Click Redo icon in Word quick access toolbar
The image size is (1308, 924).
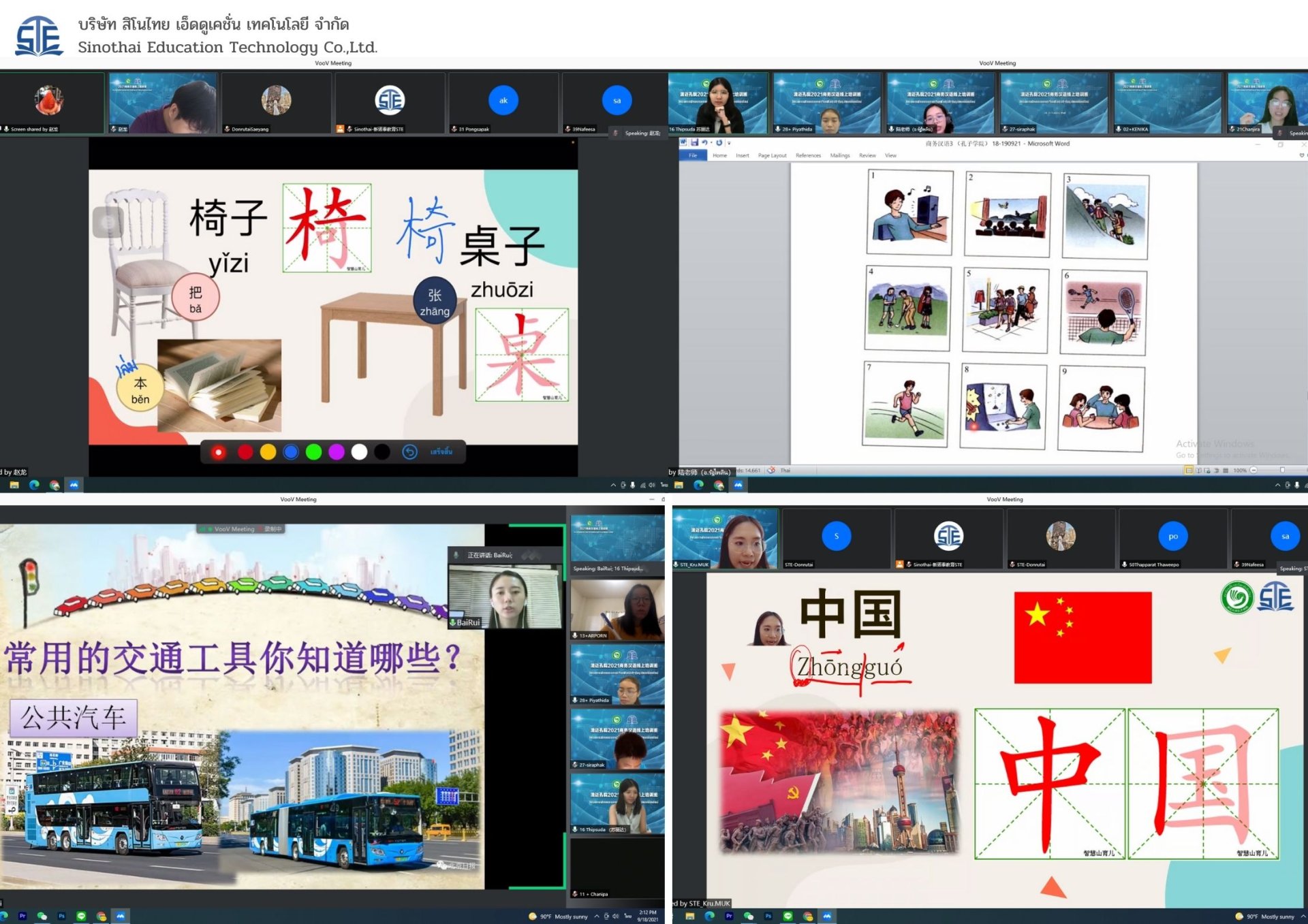[x=719, y=143]
